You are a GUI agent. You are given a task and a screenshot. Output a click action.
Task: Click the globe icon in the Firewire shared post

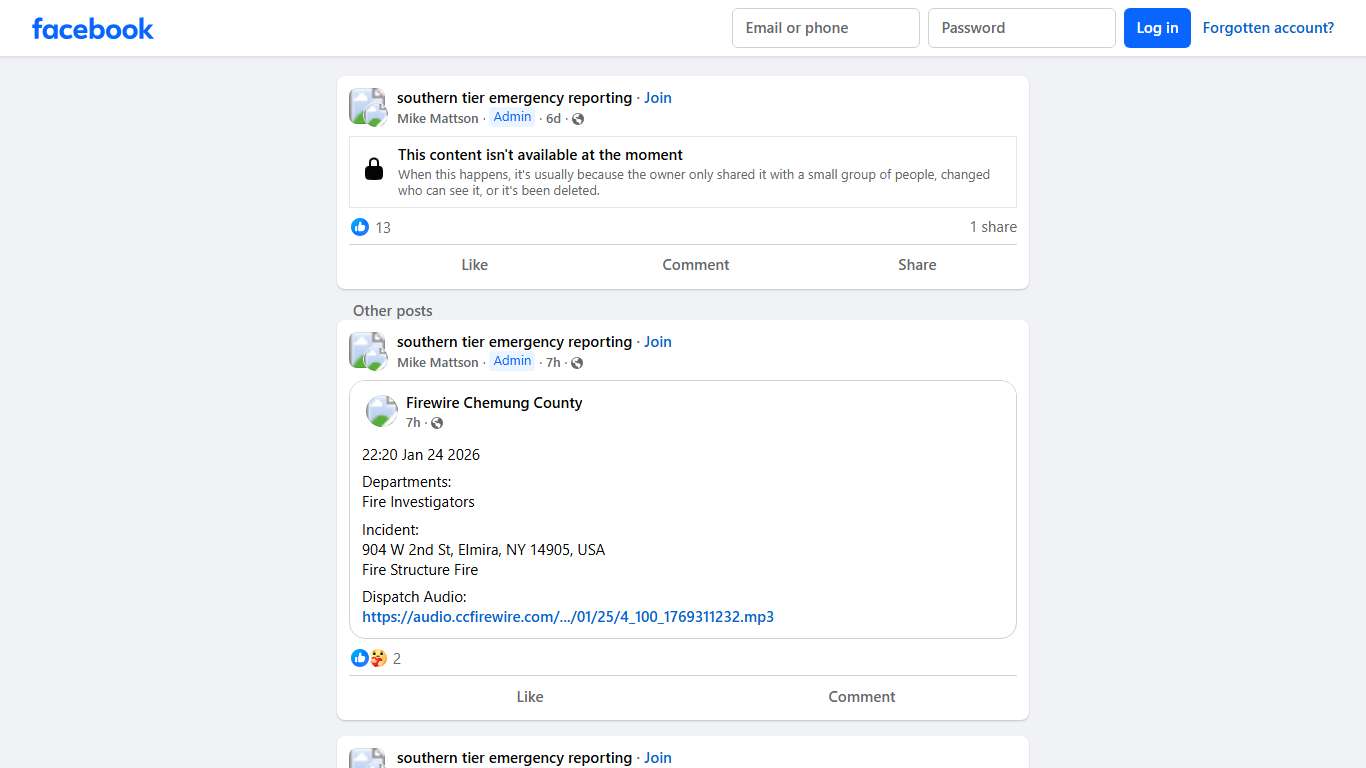(x=437, y=423)
